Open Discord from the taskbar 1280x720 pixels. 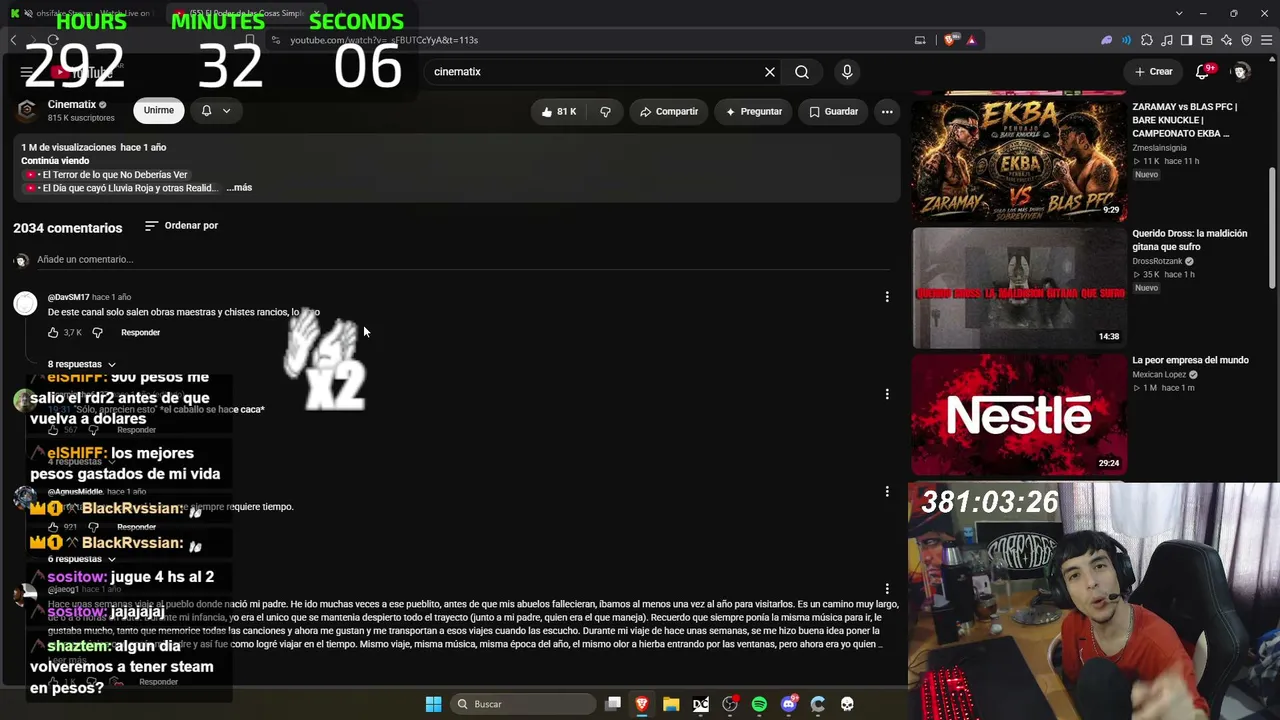789,704
